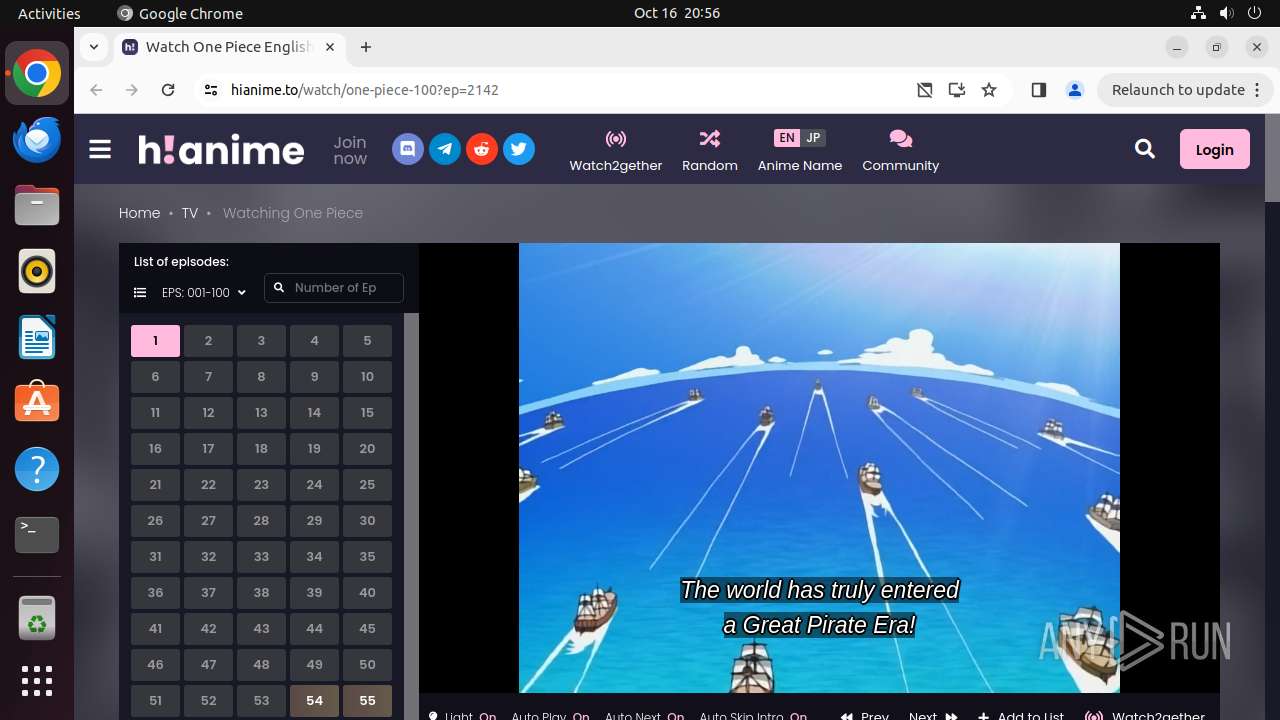The image size is (1280, 720).
Task: Switch anime name language to JP
Action: [813, 138]
